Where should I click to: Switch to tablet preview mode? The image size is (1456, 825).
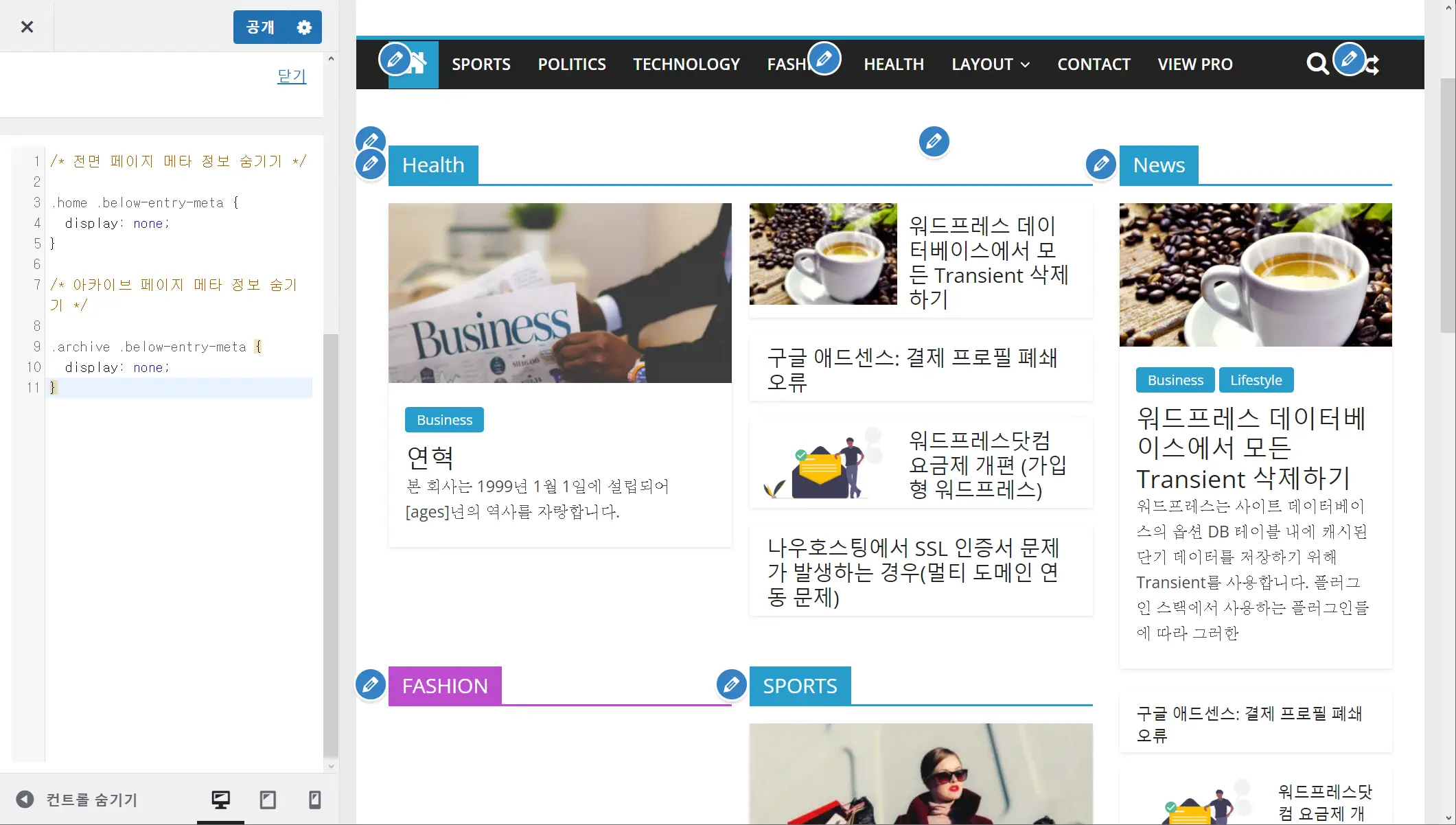[268, 799]
